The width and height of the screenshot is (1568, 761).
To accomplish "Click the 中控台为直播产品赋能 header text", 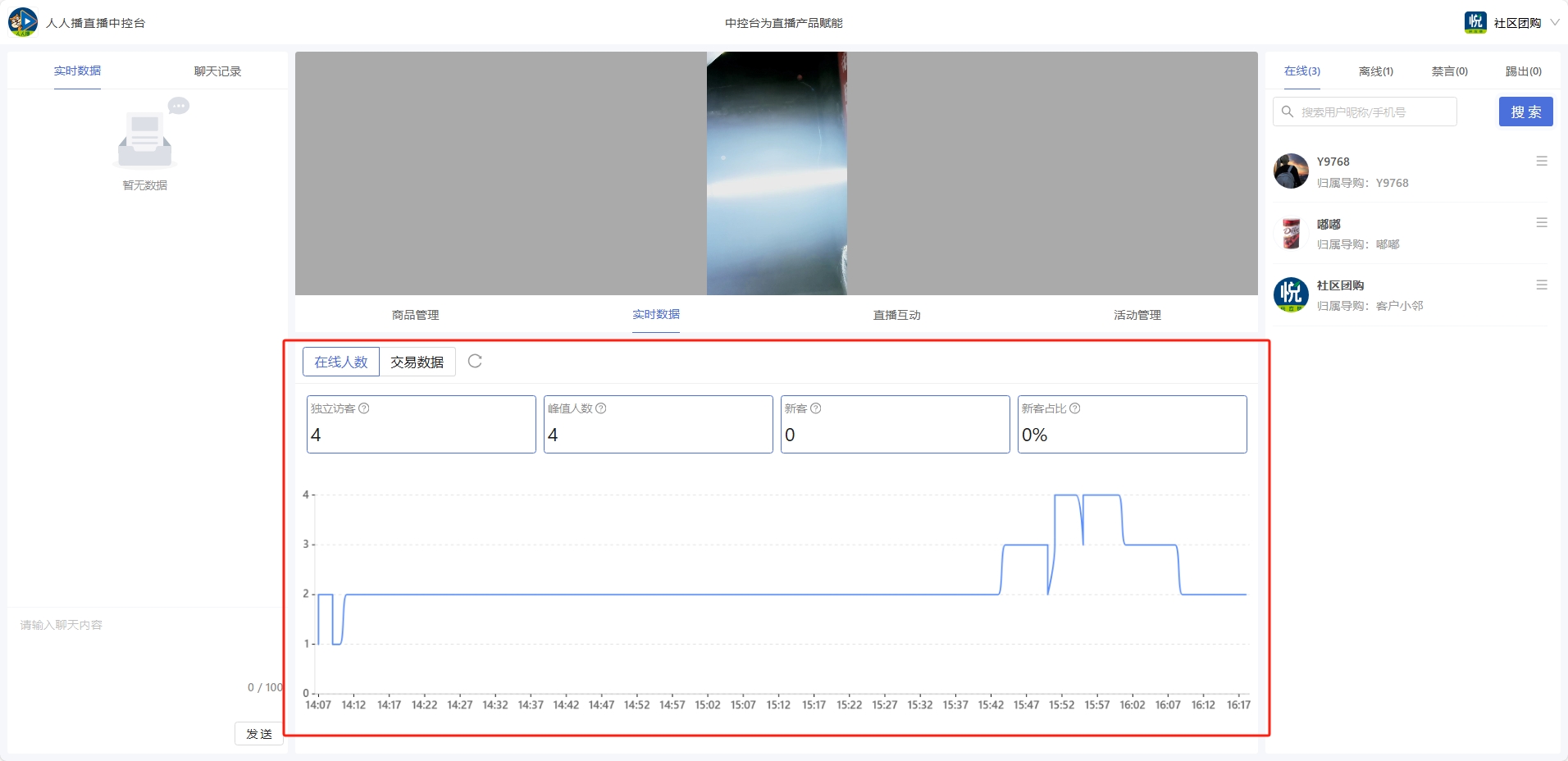I will pyautogui.click(x=784, y=23).
